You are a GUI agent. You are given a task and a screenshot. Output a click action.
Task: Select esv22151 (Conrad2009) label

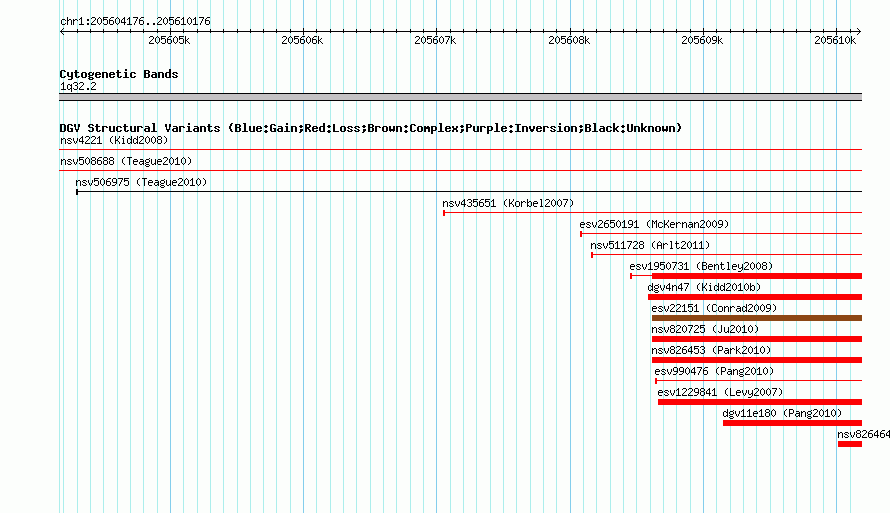(x=714, y=308)
